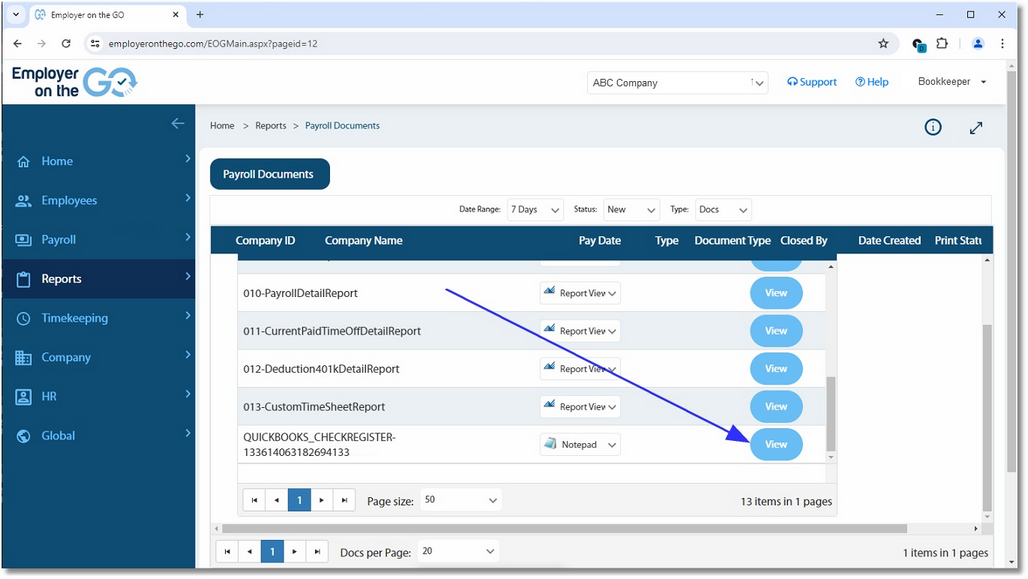Screen dimensions: 1028x579
Task: Click the Global globe icon
Action: tap(24, 435)
